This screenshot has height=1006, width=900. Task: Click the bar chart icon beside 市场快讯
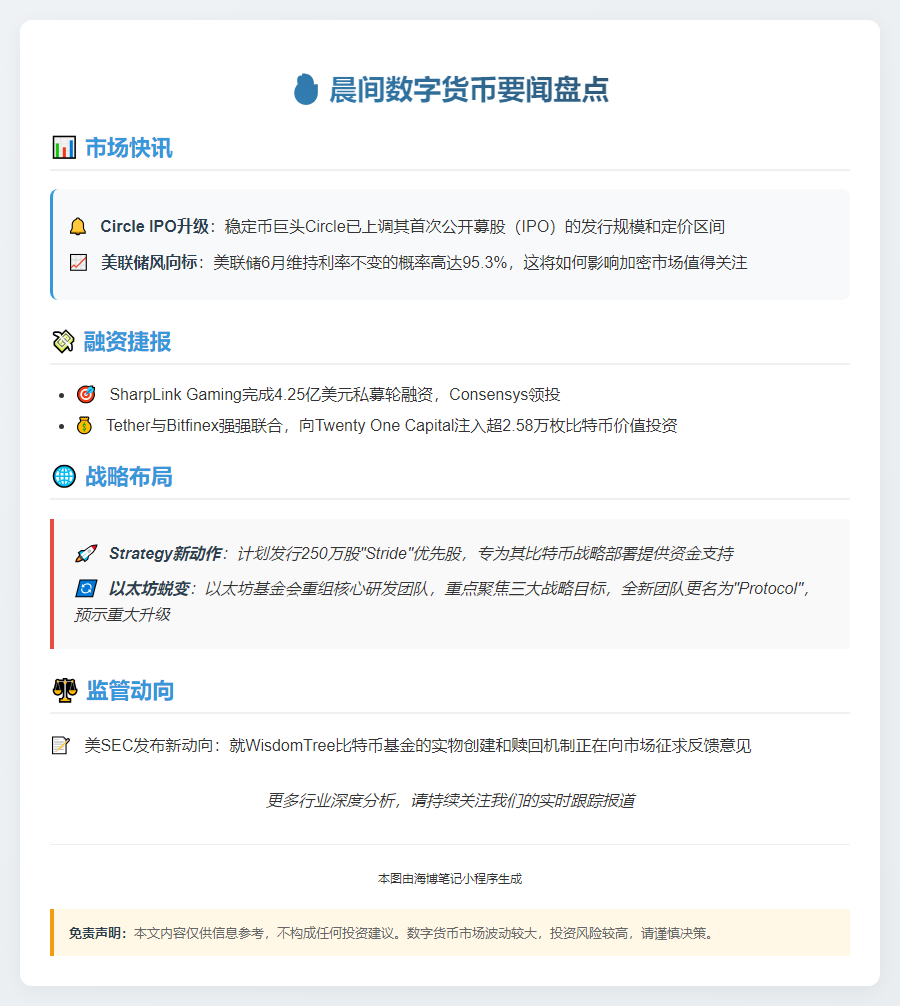tap(64, 148)
